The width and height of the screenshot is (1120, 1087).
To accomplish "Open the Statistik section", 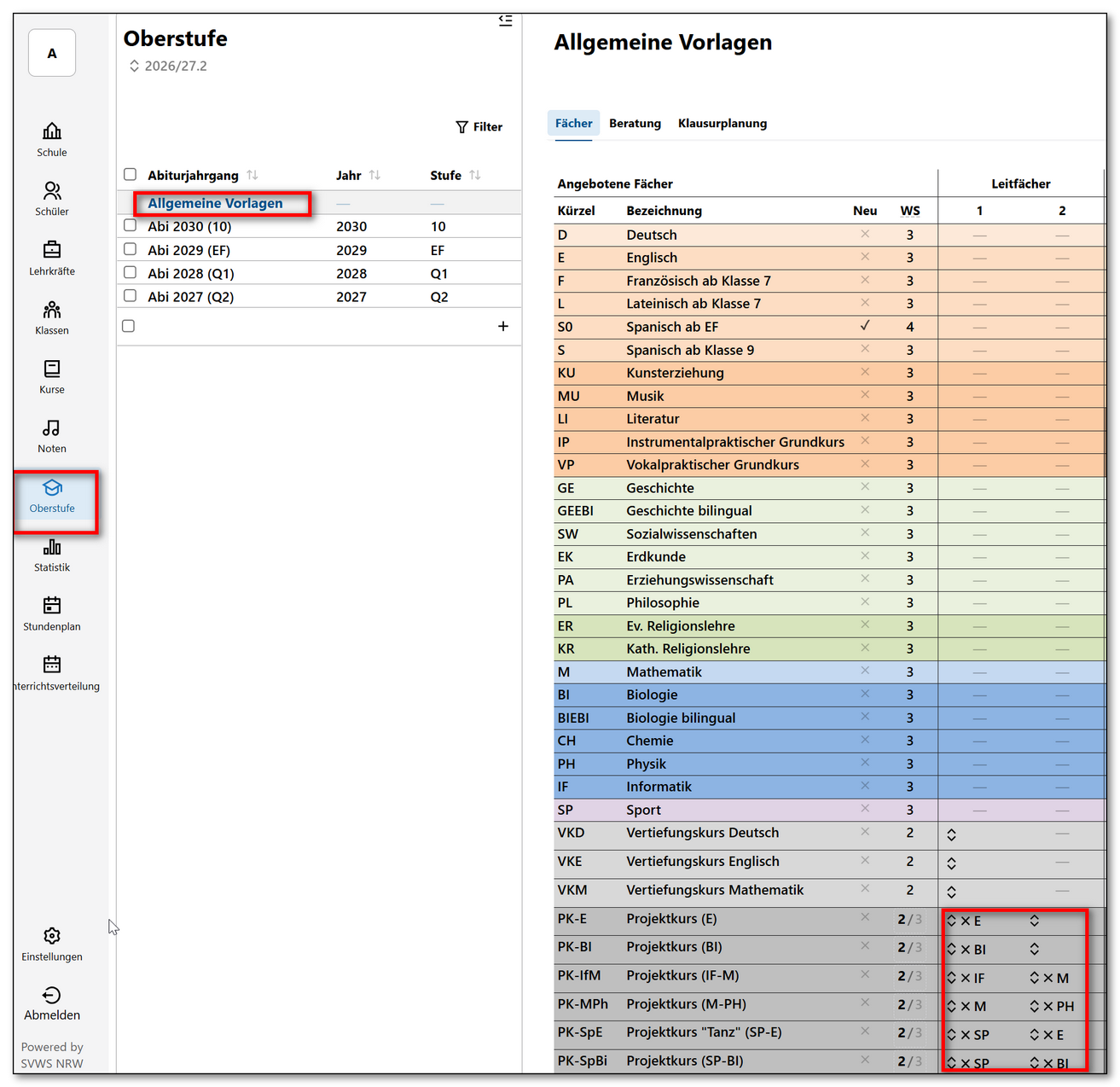I will tap(52, 555).
